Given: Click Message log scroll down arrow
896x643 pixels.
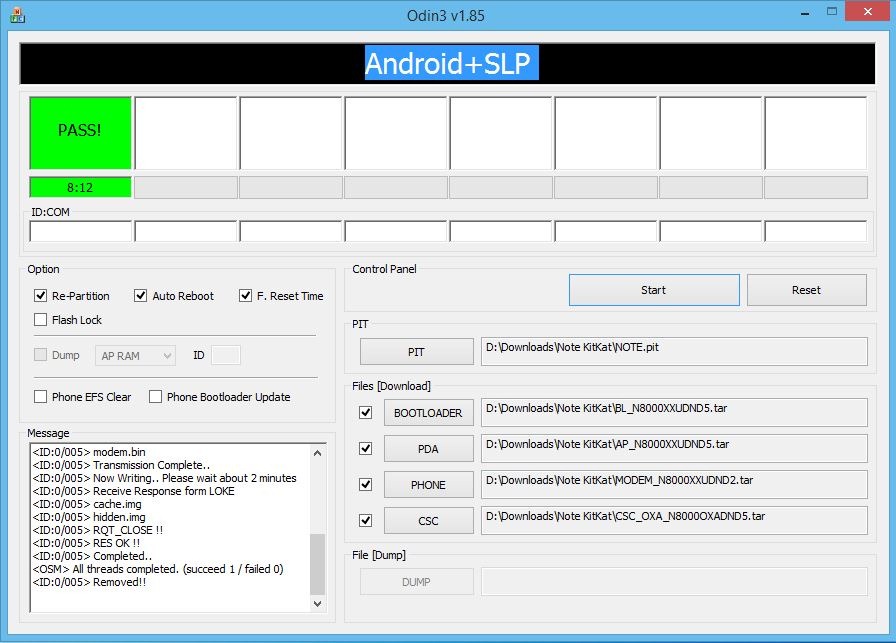Looking at the screenshot, I should [318, 604].
